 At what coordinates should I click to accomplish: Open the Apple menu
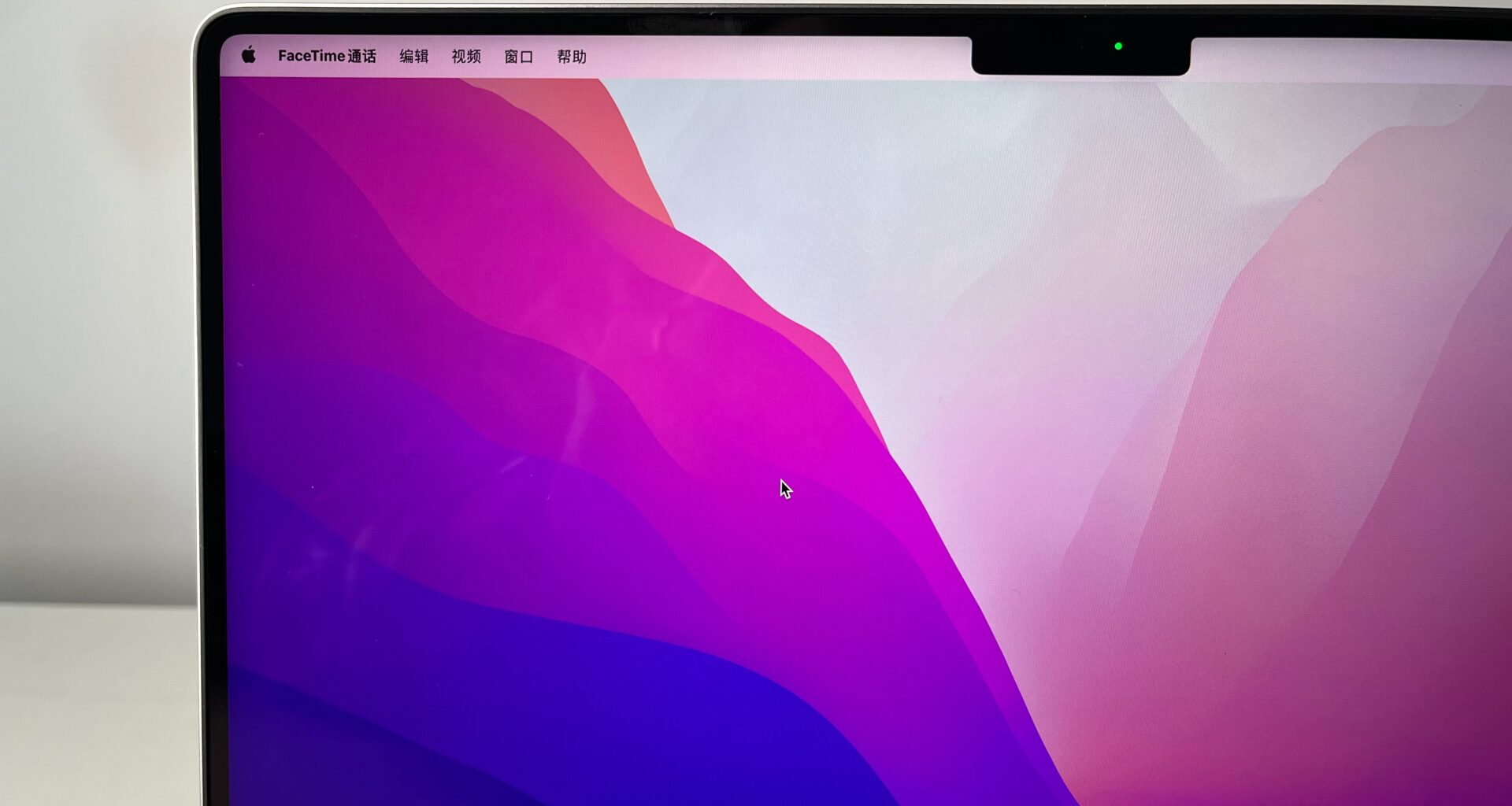tap(249, 55)
